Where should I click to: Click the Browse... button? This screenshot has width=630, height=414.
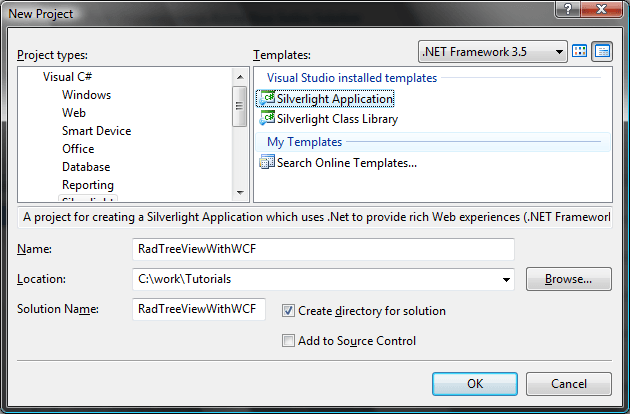click(568, 280)
